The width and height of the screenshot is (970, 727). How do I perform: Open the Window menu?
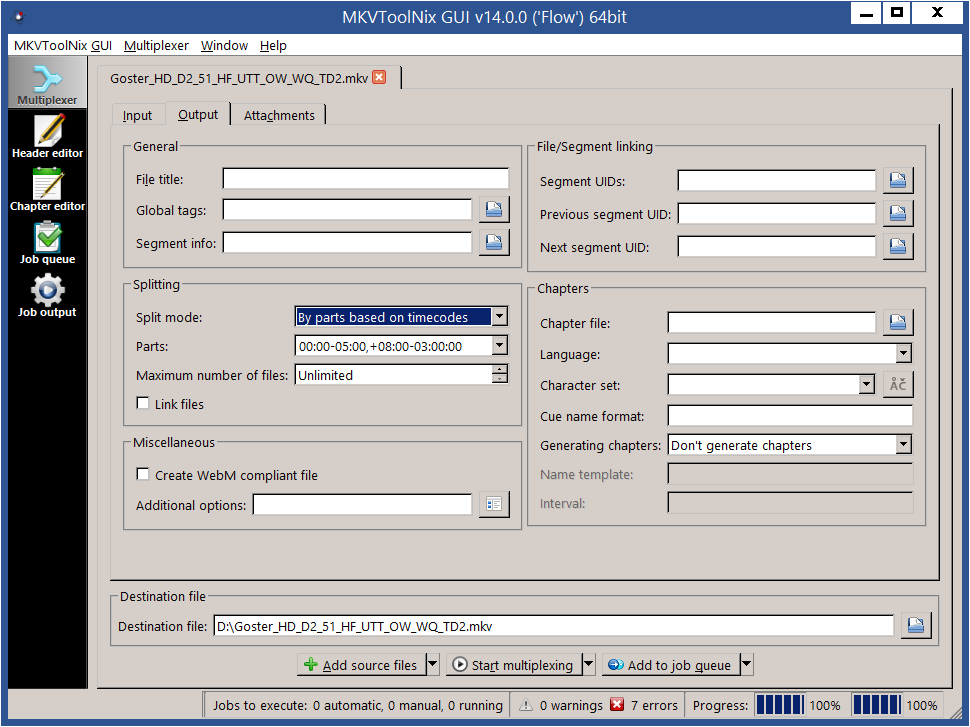pos(225,45)
